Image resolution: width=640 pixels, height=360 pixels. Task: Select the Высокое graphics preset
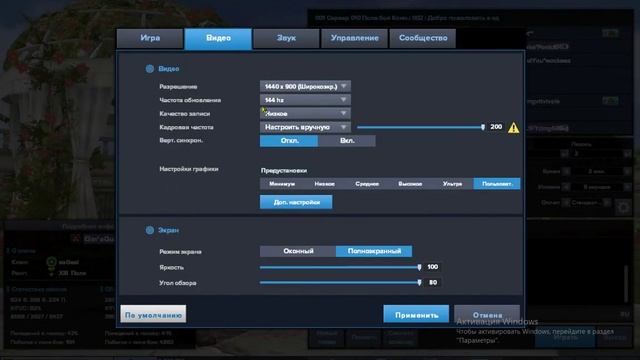coord(410,184)
